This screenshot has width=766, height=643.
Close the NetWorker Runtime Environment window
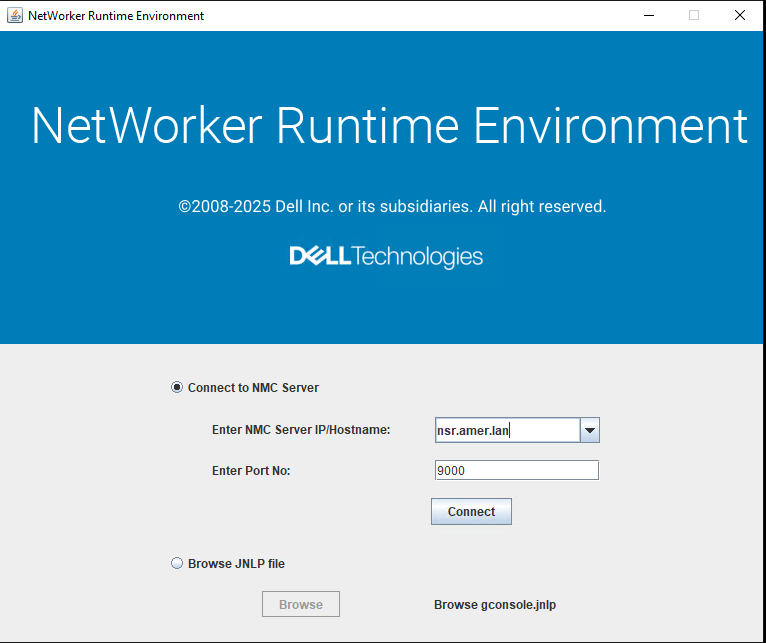740,16
